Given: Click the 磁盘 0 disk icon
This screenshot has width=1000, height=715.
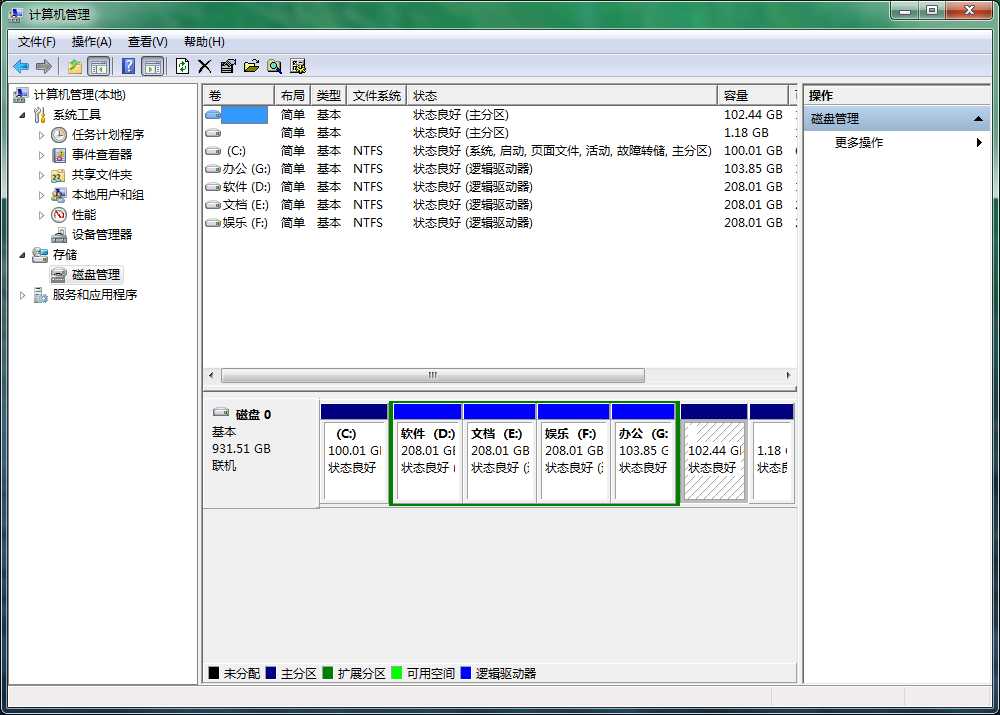Looking at the screenshot, I should tap(221, 413).
